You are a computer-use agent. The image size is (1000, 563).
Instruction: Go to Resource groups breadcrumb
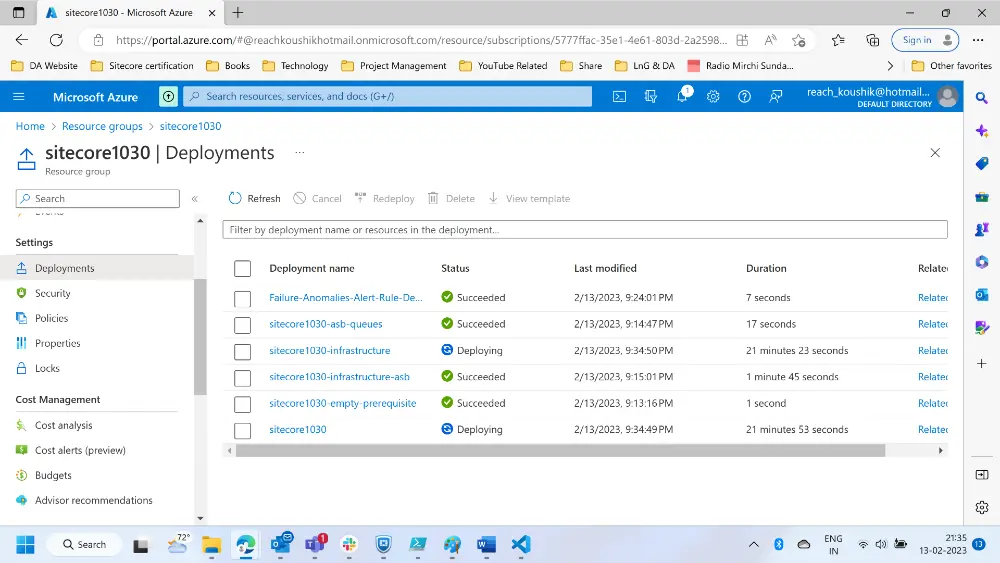click(x=102, y=126)
